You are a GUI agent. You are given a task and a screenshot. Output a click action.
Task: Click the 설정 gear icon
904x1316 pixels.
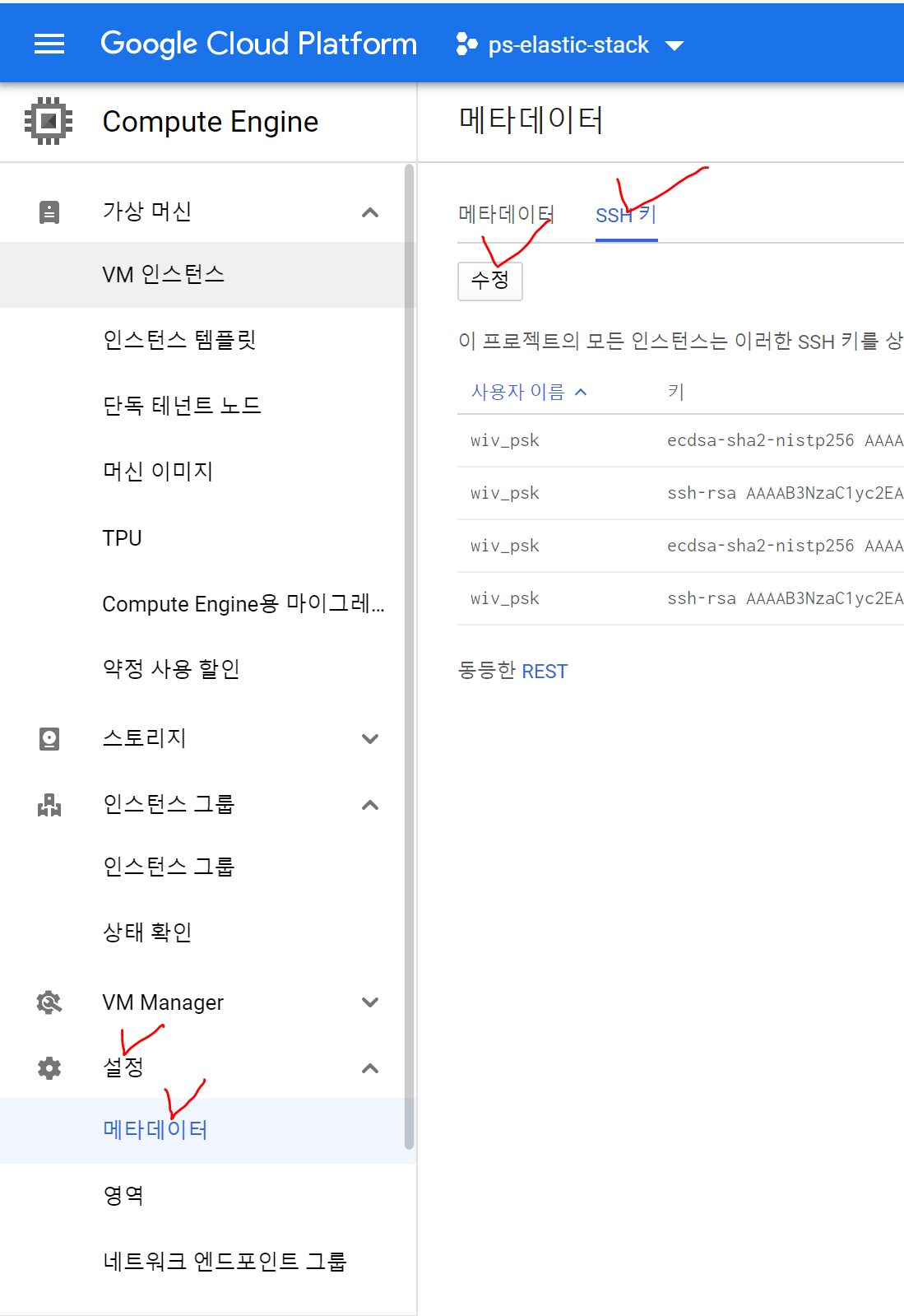(x=49, y=1067)
